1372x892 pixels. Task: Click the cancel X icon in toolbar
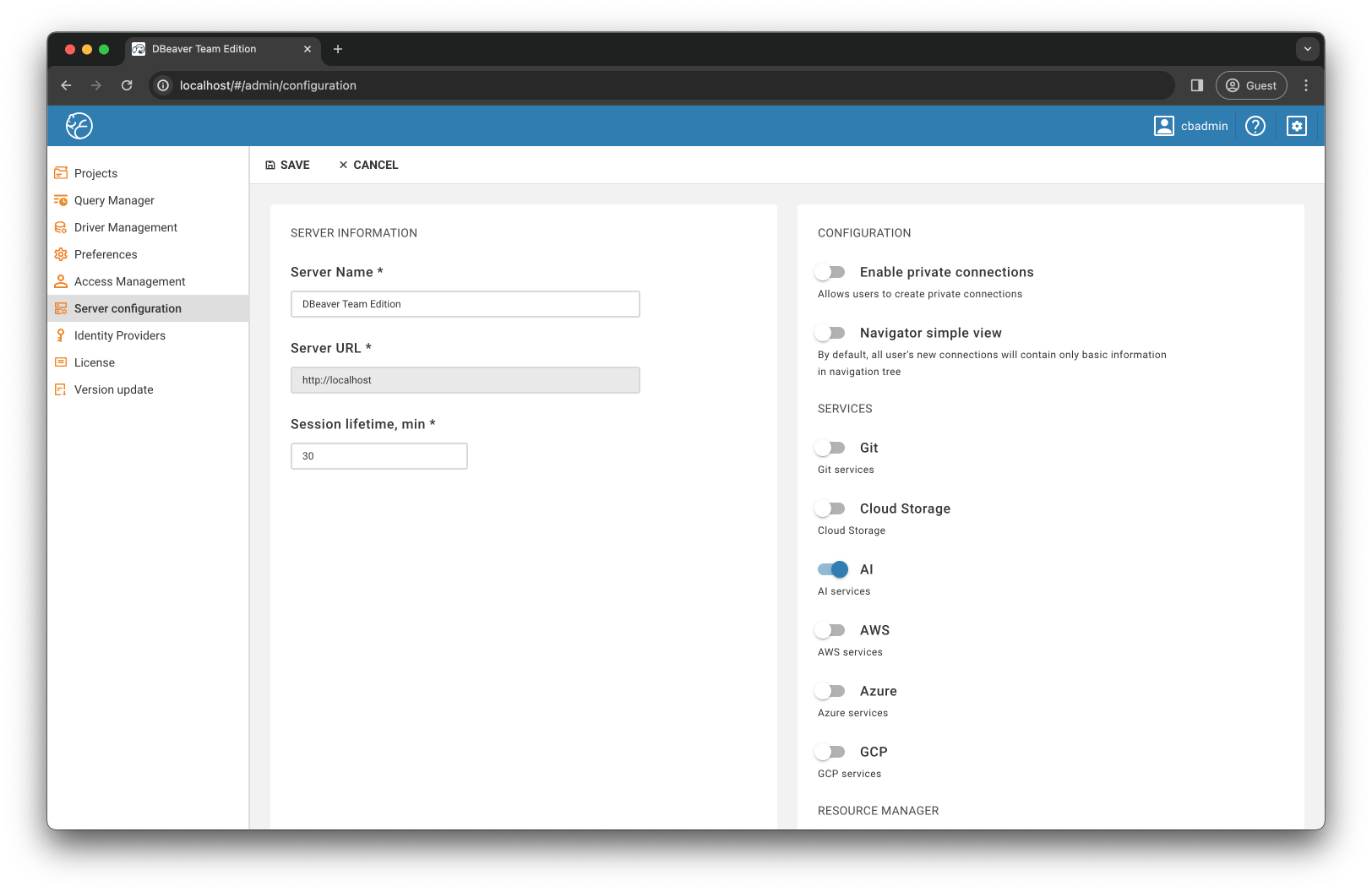[x=343, y=165]
